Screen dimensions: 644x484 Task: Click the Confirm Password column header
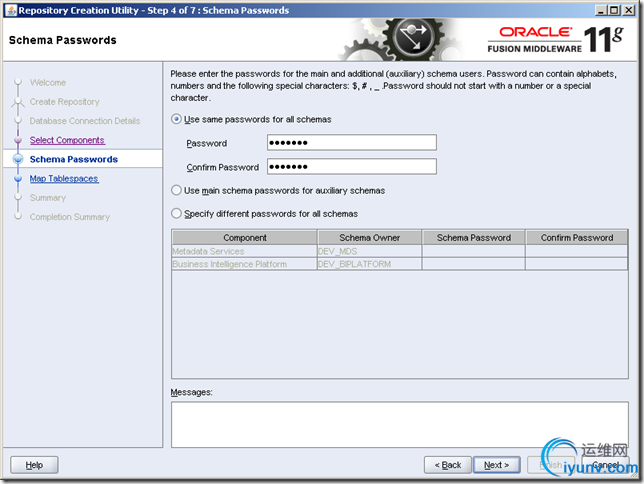pyautogui.click(x=577, y=237)
